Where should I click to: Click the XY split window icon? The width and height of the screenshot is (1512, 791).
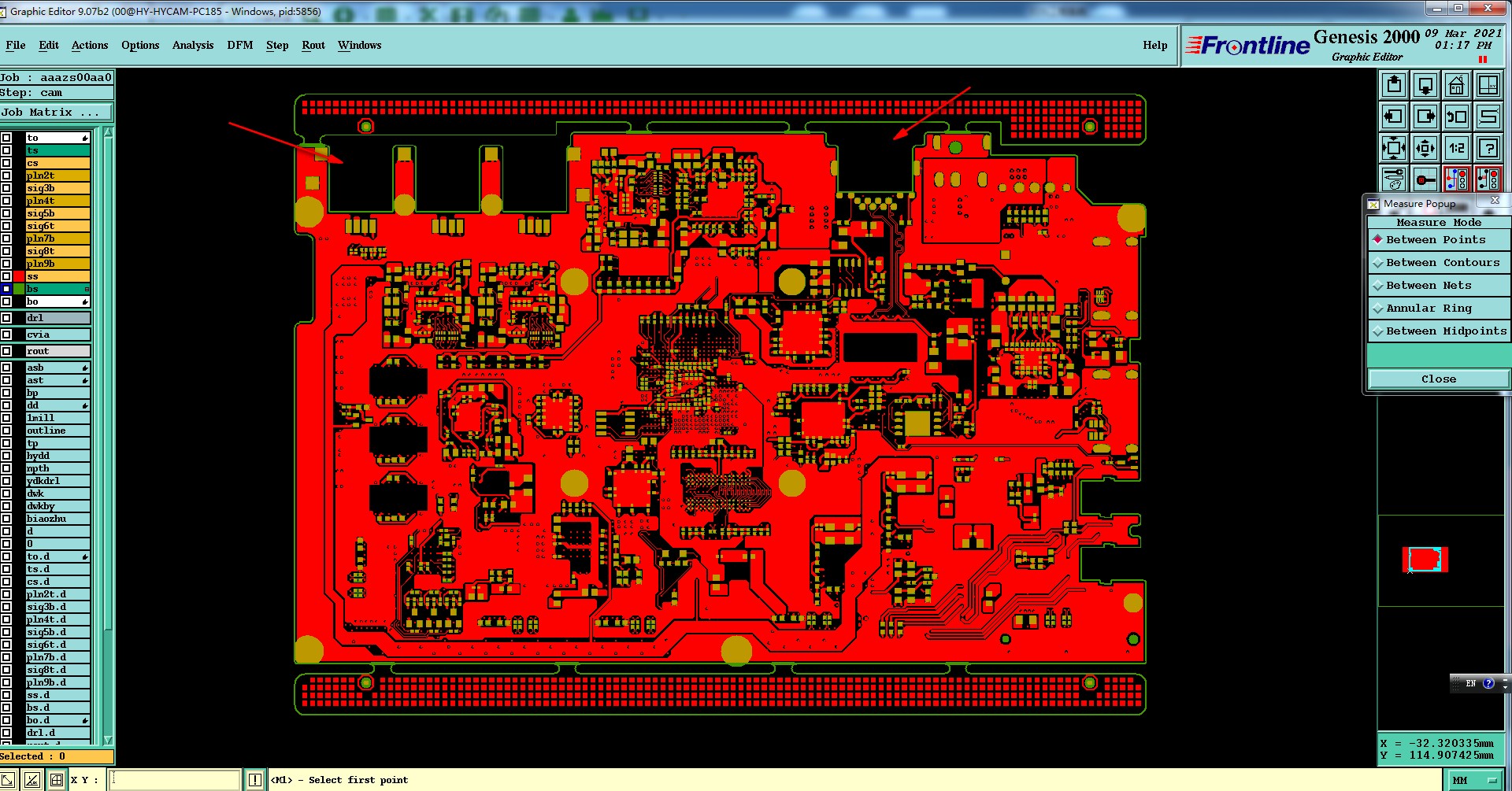click(x=1488, y=85)
